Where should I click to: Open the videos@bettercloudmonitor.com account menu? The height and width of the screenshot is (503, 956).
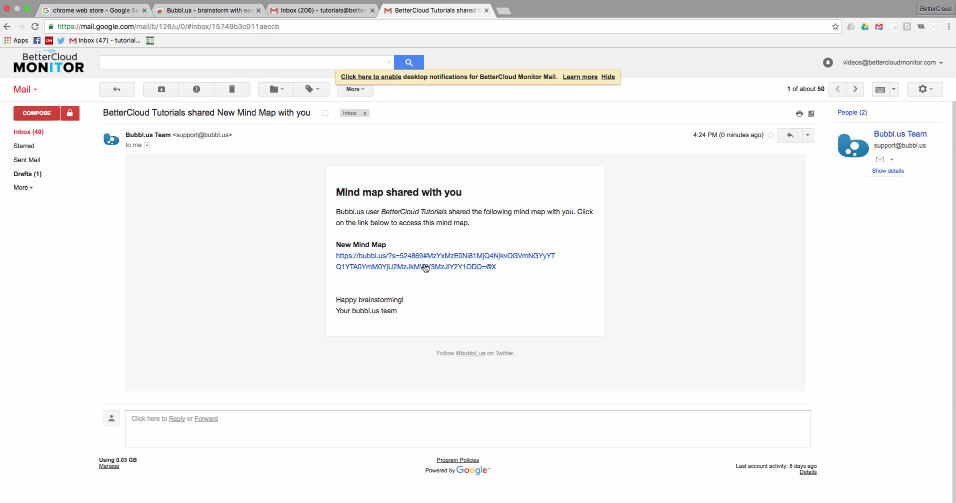click(893, 62)
